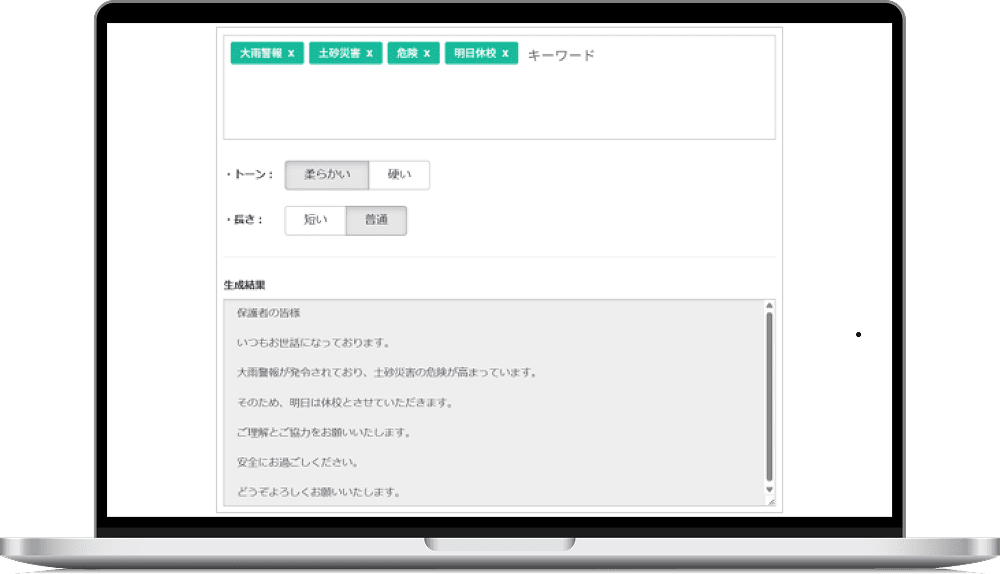The width and height of the screenshot is (1000, 574).
Task: Select the 普通 length option
Action: pos(376,220)
